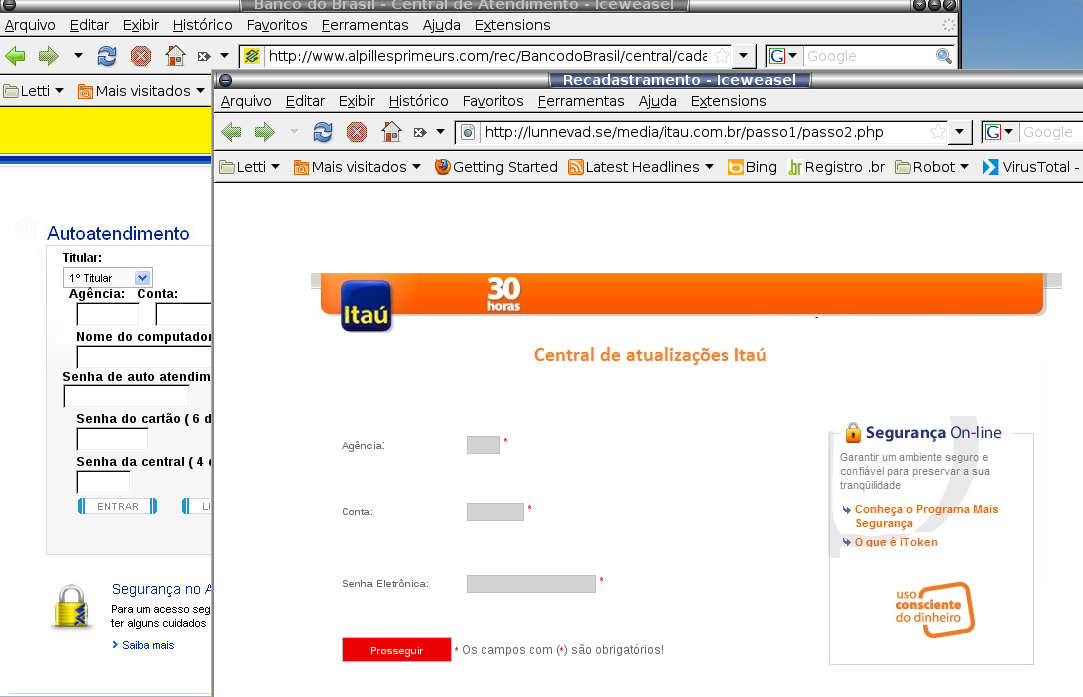Viewport: 1083px width, 697px height.
Task: Open Ferramentas menu in Recadastramento window
Action: (581, 101)
